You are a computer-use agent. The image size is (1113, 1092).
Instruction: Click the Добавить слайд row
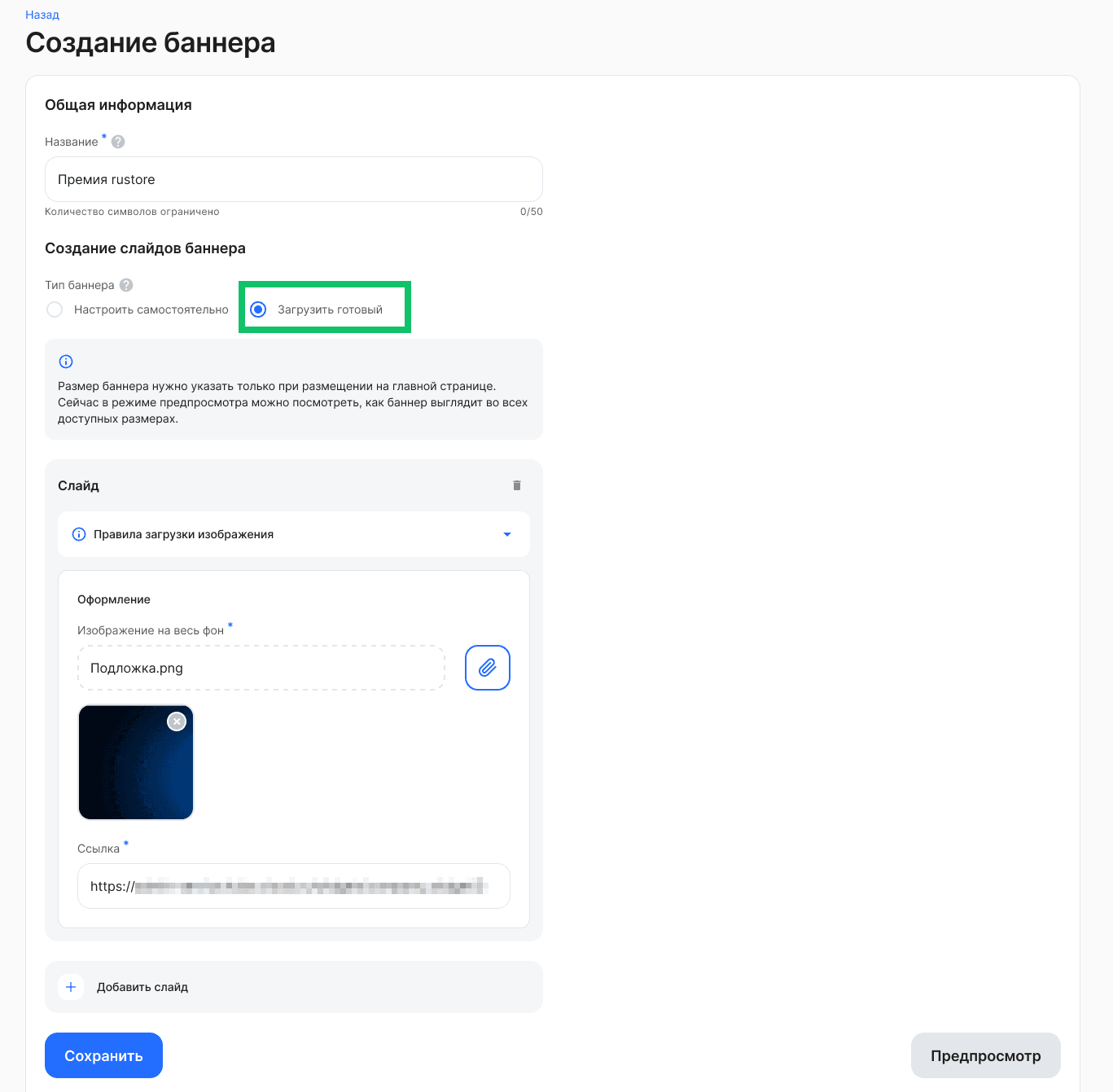(293, 987)
